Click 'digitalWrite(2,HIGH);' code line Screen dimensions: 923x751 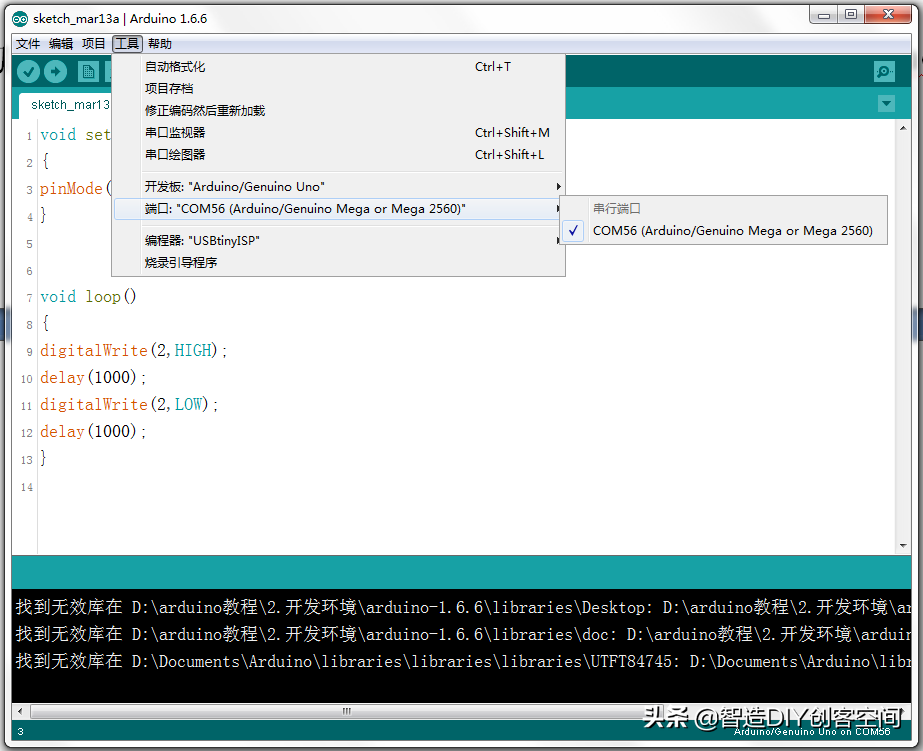click(x=134, y=350)
